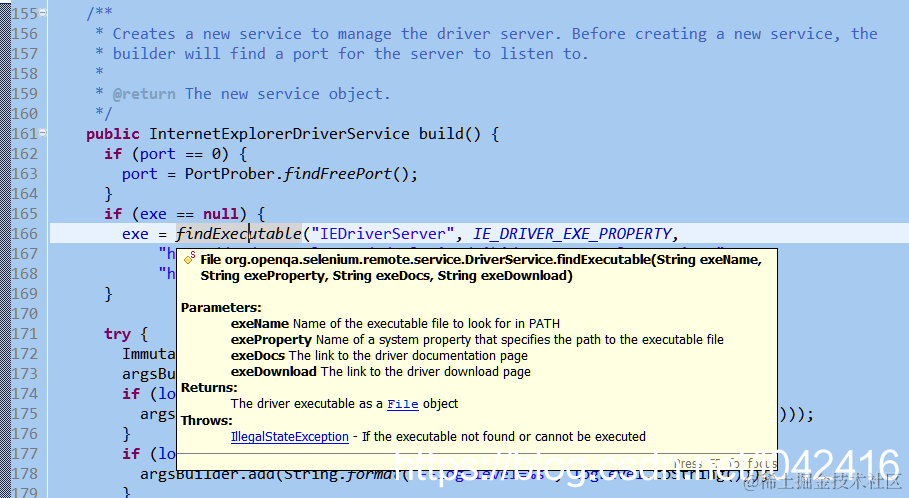909x498 pixels.
Task: Click the "if (exe == null)" condition line
Action: (184, 214)
